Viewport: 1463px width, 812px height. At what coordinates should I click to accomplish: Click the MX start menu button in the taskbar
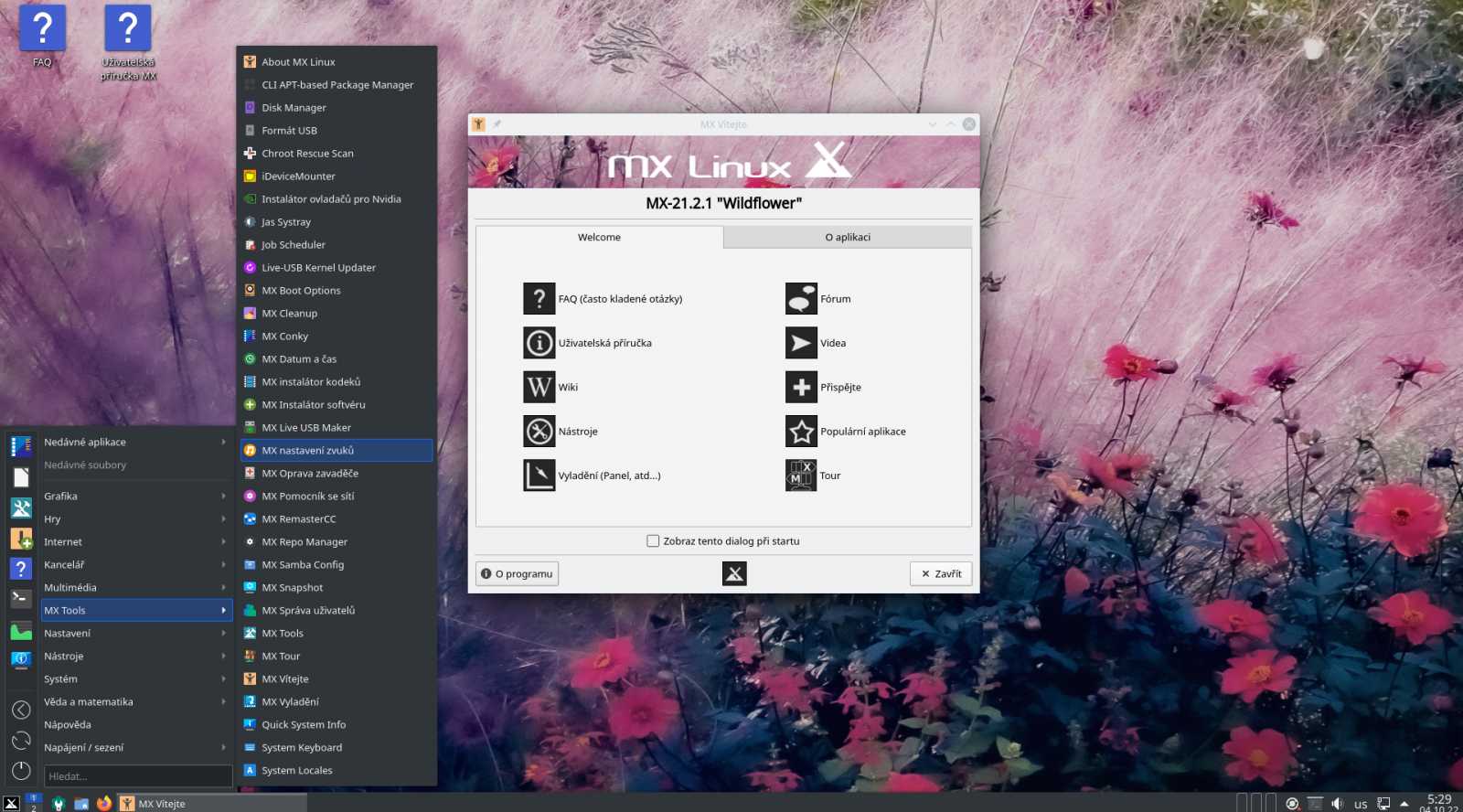11,803
